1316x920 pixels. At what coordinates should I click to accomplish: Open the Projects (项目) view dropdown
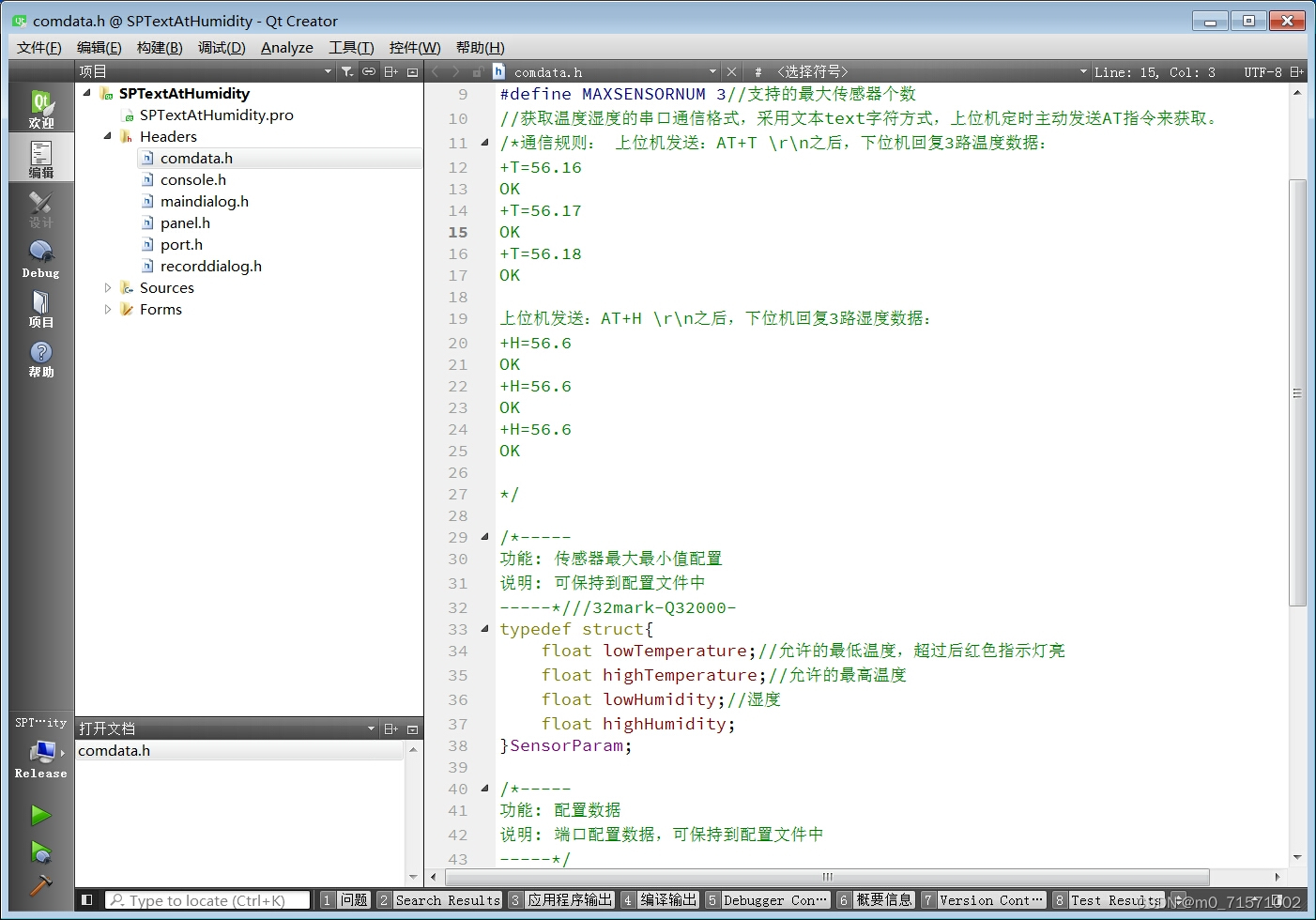[206, 71]
